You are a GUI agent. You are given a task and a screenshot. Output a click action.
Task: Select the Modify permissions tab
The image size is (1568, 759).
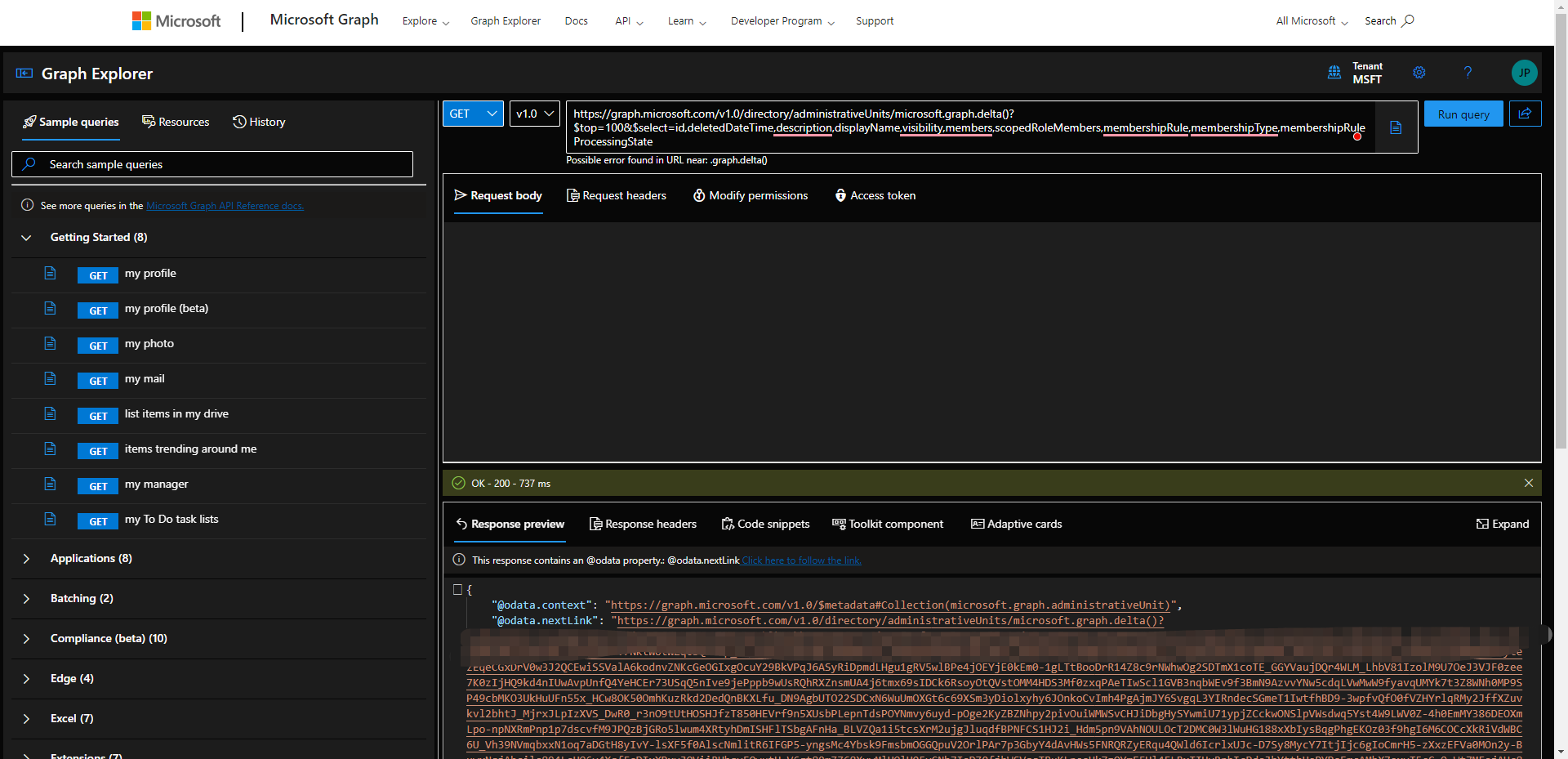[x=751, y=195]
